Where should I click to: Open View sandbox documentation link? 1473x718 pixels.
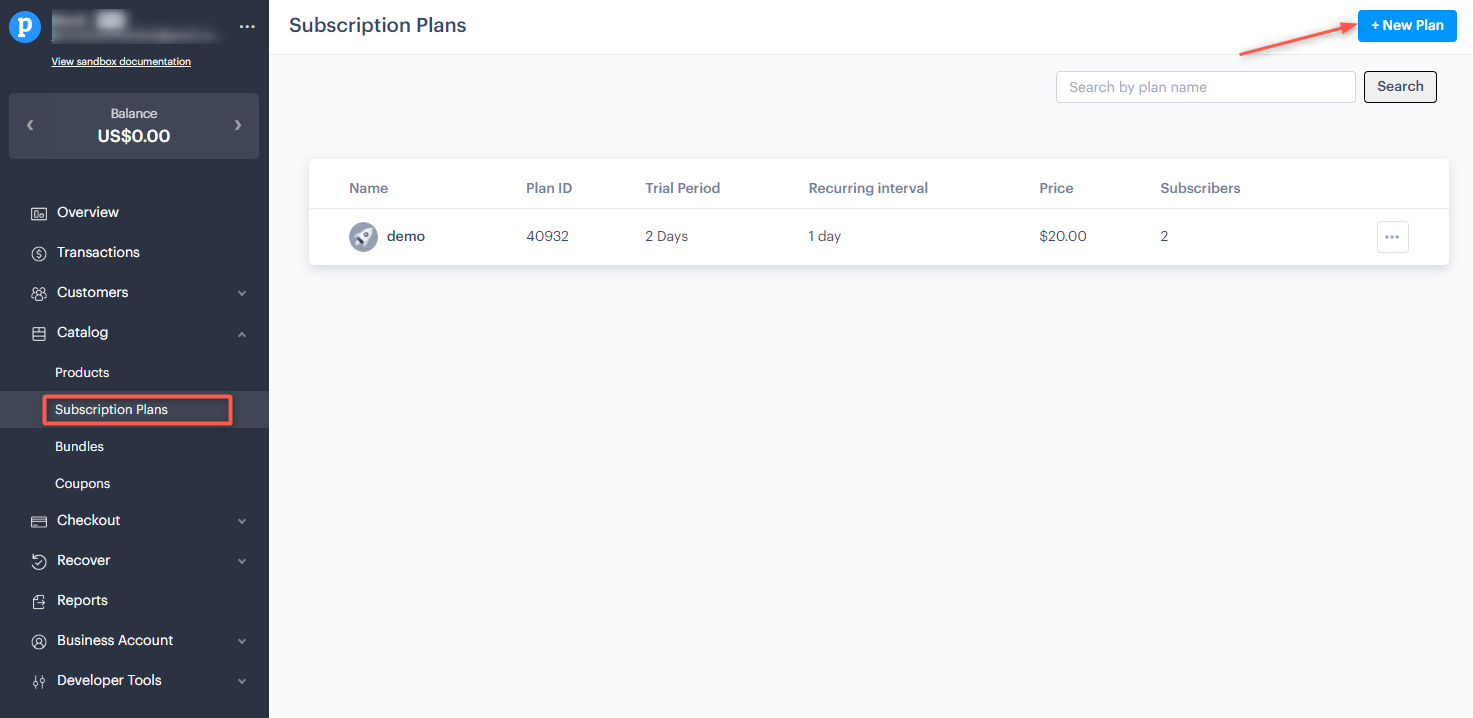coord(121,62)
